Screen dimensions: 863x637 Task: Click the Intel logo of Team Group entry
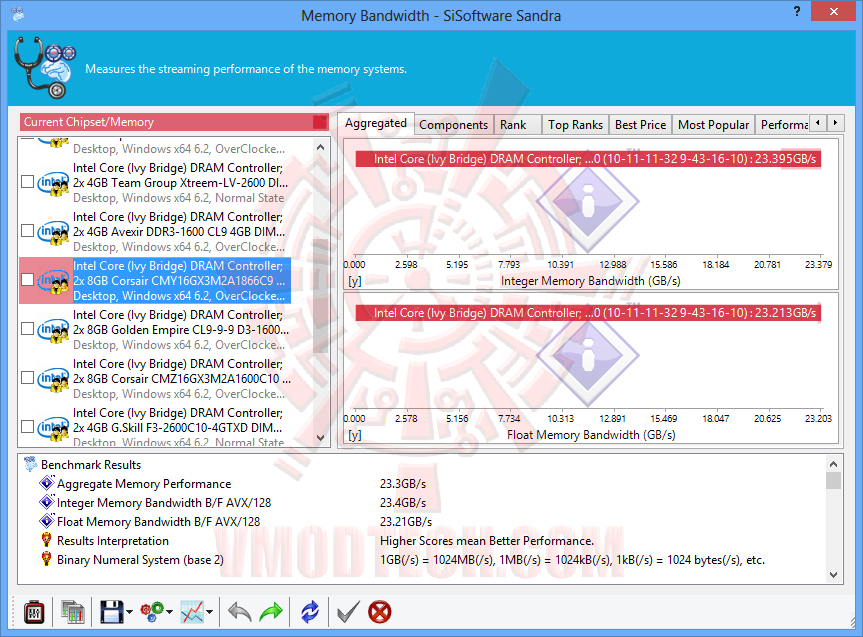(x=53, y=183)
